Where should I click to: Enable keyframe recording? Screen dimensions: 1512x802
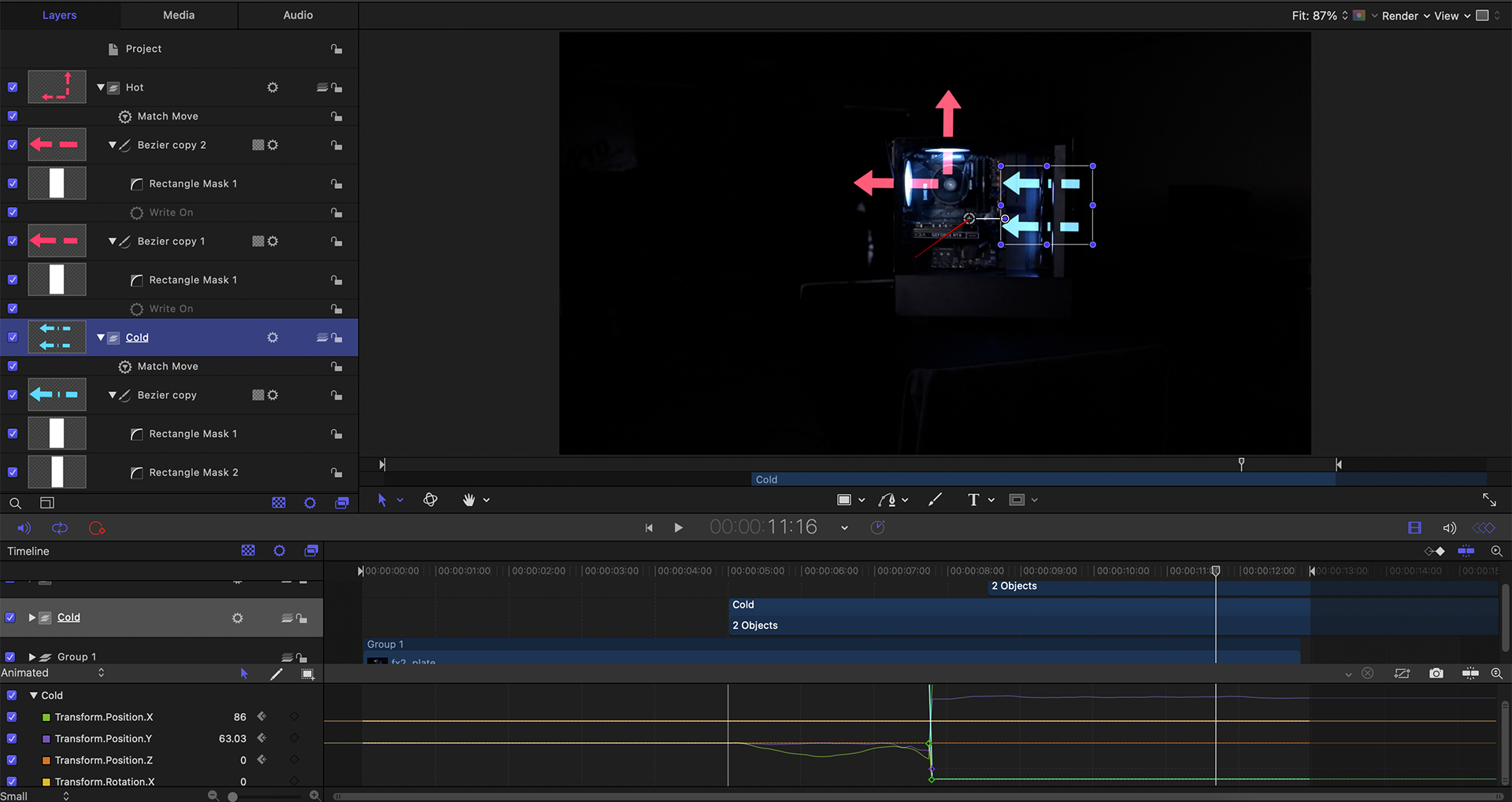tap(97, 527)
